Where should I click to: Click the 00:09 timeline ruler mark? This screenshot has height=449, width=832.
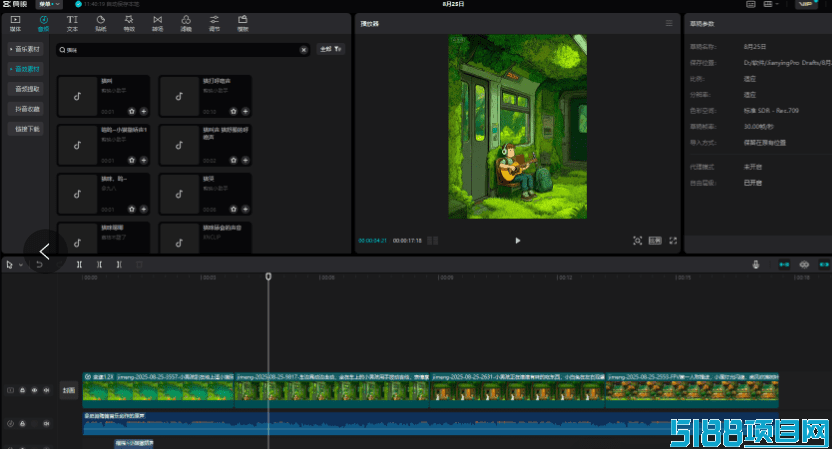[446, 278]
